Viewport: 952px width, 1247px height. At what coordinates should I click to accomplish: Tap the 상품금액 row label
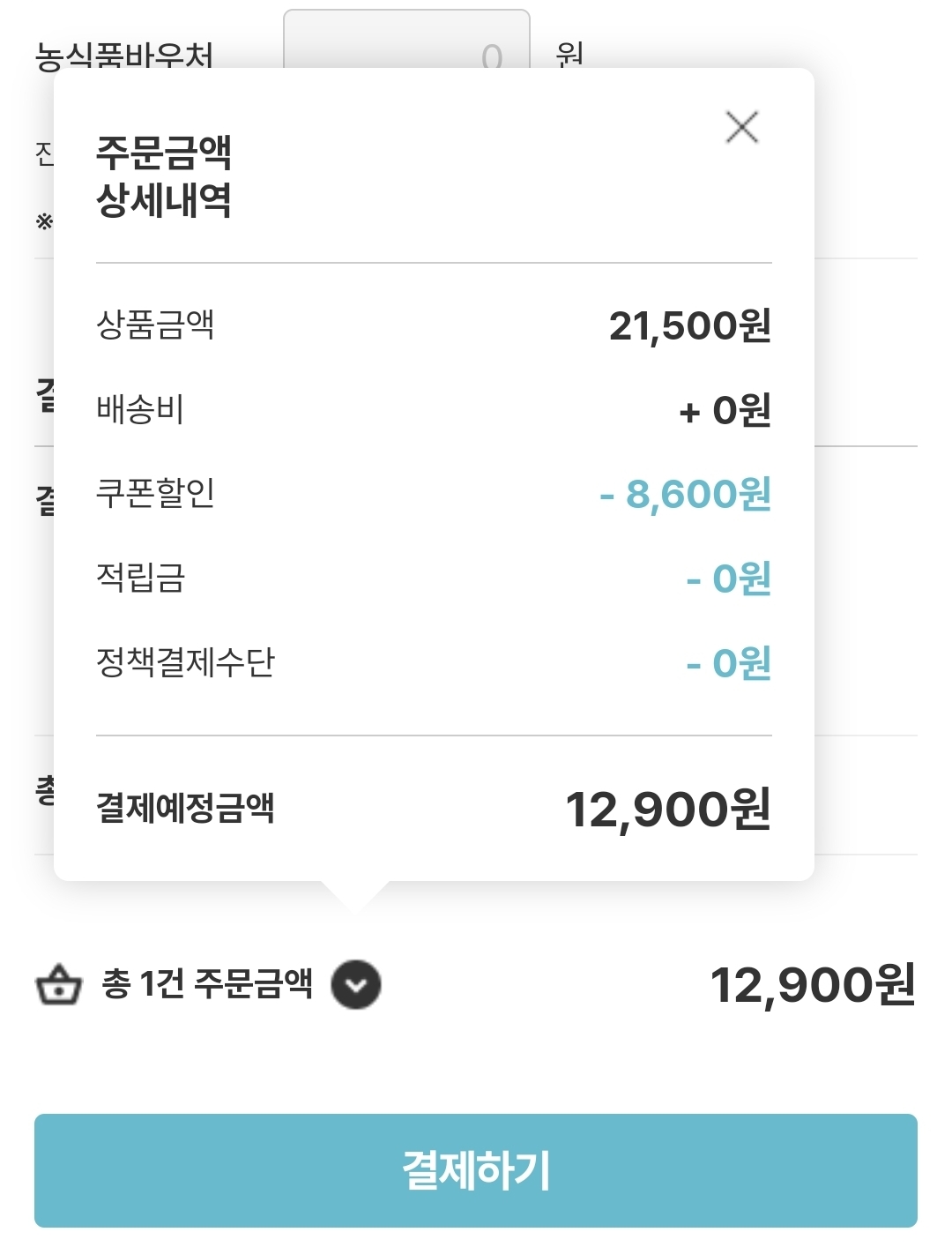156,325
